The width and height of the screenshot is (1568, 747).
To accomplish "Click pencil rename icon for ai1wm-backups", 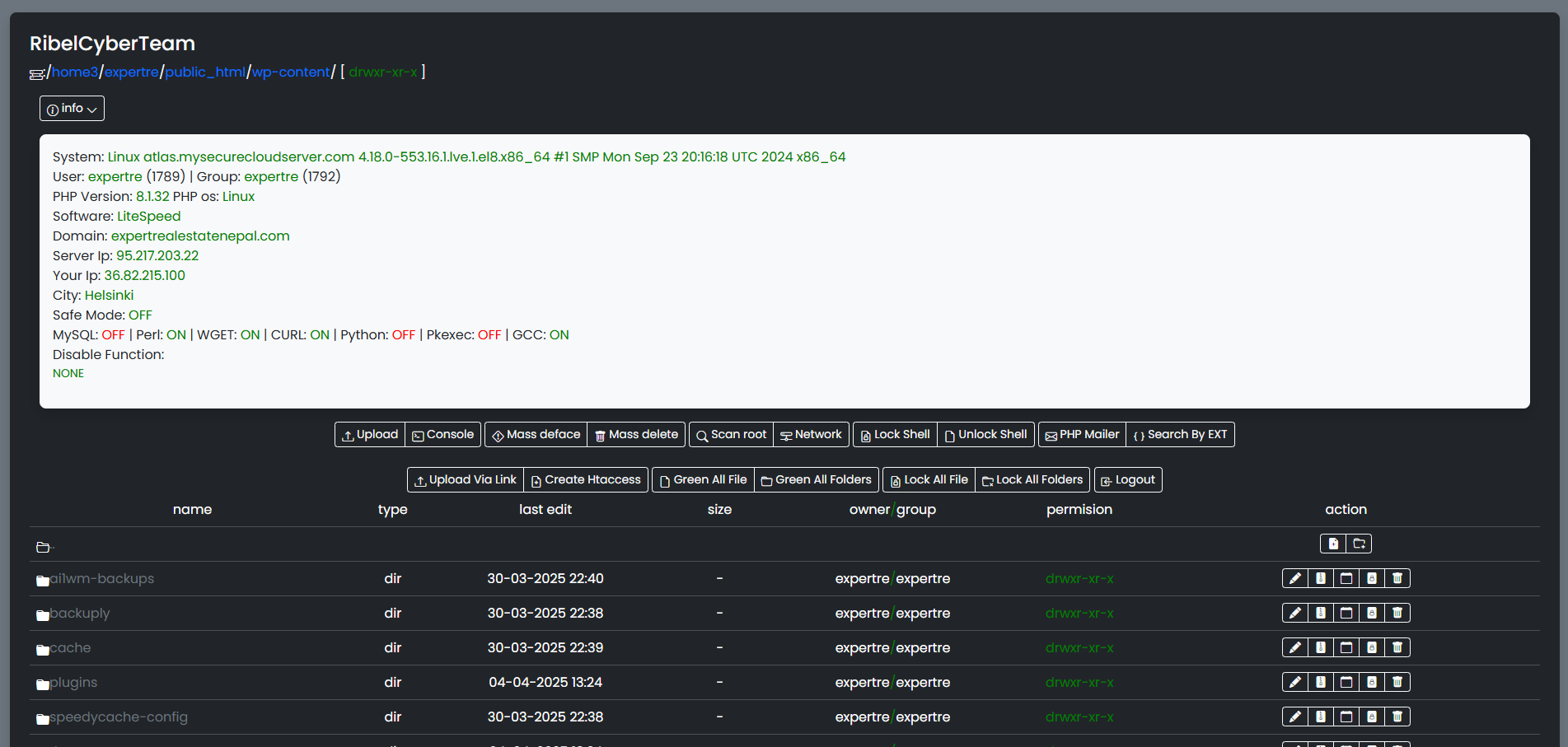I will click(x=1294, y=578).
